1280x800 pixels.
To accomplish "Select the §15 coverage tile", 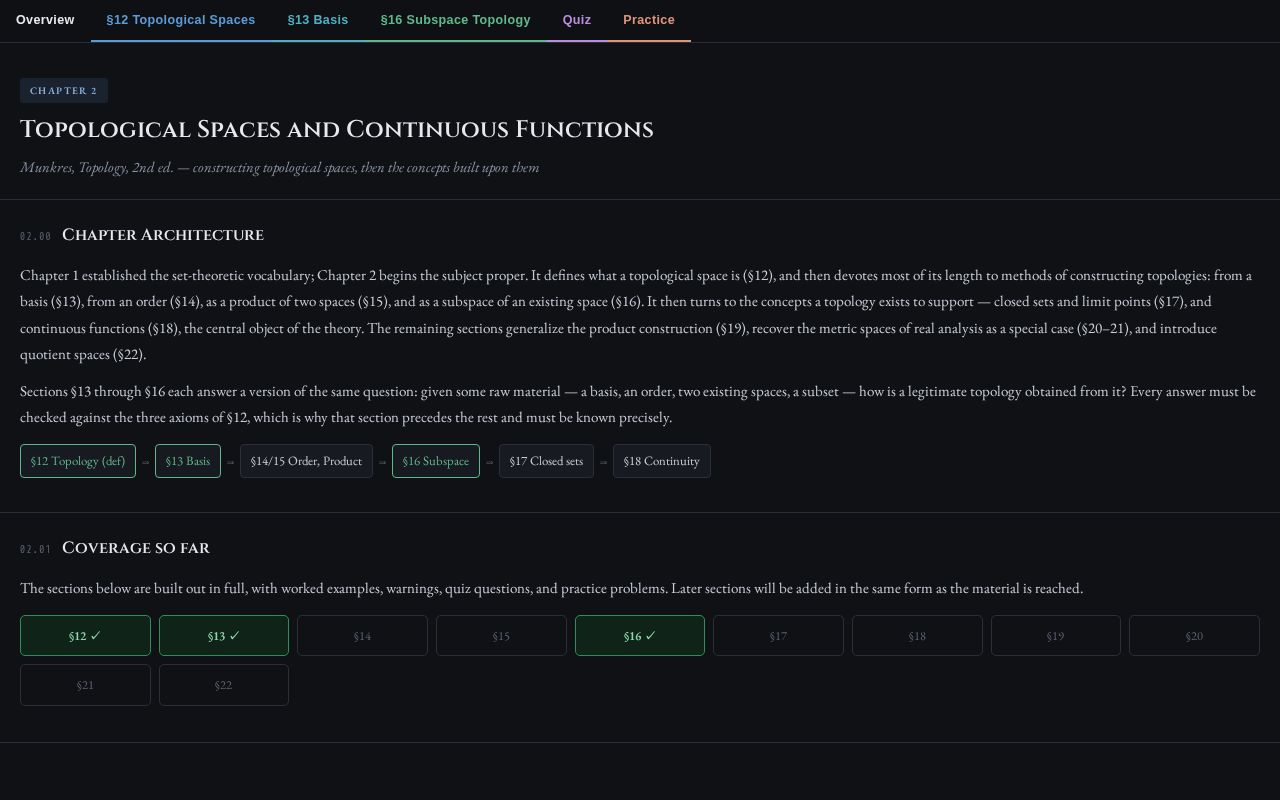I will tap(501, 636).
